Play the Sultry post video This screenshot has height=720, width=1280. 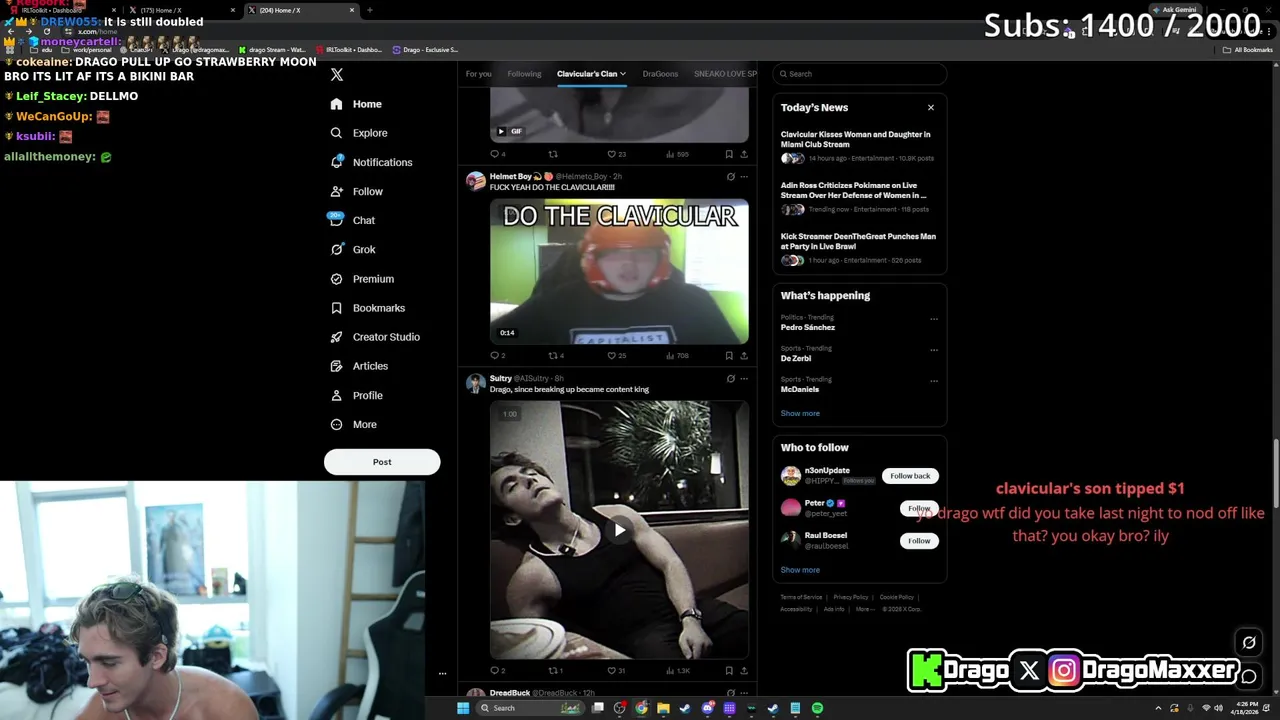point(619,530)
